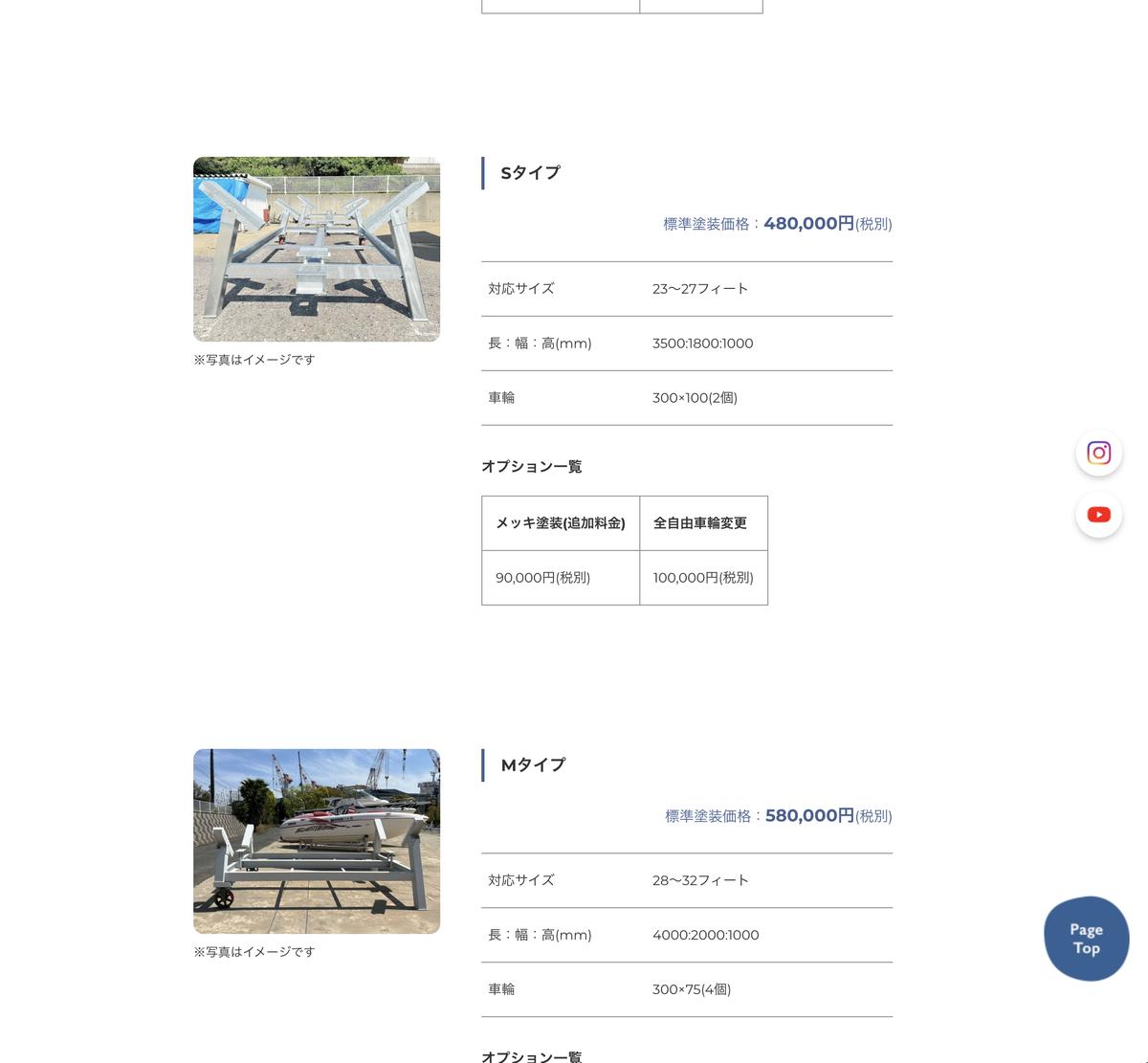The height and width of the screenshot is (1063, 1148).
Task: Click the オプション一覧 label under Sタイプ
Action: point(532,467)
